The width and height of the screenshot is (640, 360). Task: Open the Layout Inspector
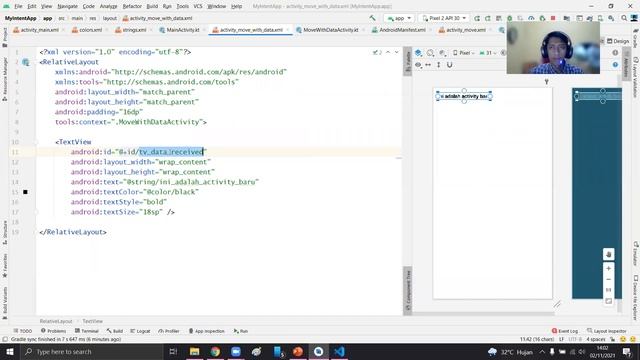point(607,331)
